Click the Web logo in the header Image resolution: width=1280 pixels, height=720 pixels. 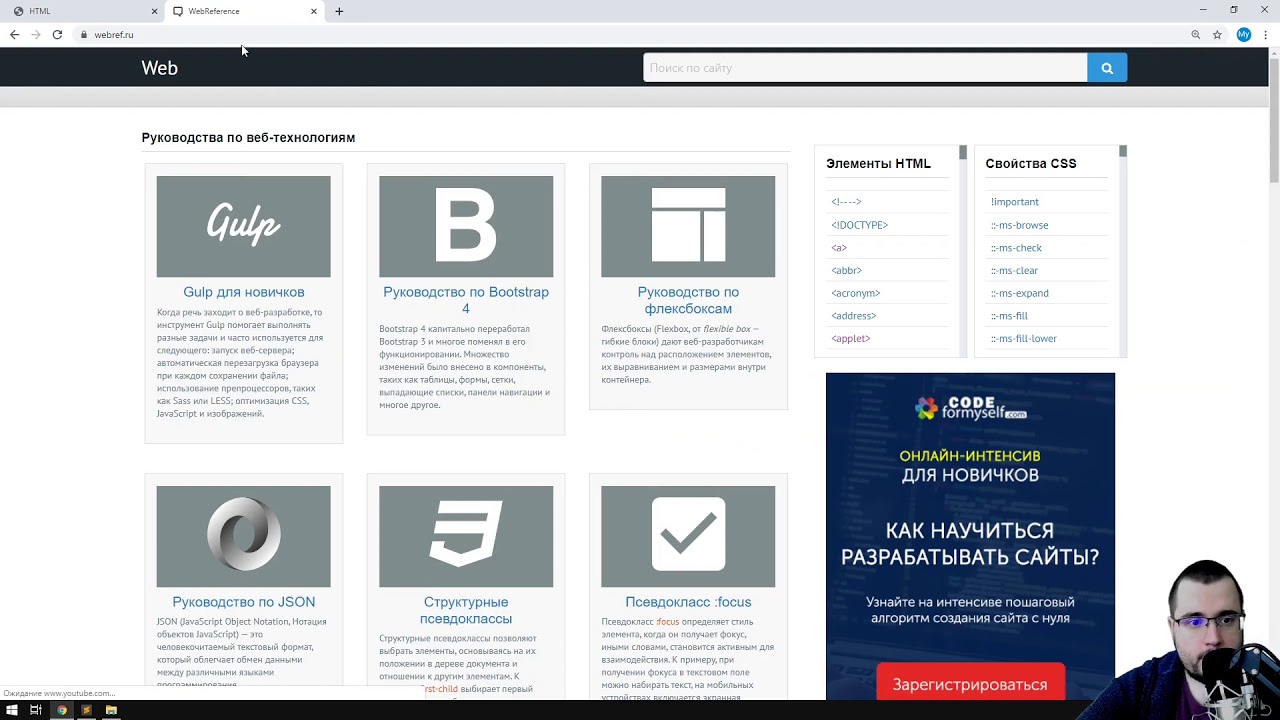(x=159, y=68)
